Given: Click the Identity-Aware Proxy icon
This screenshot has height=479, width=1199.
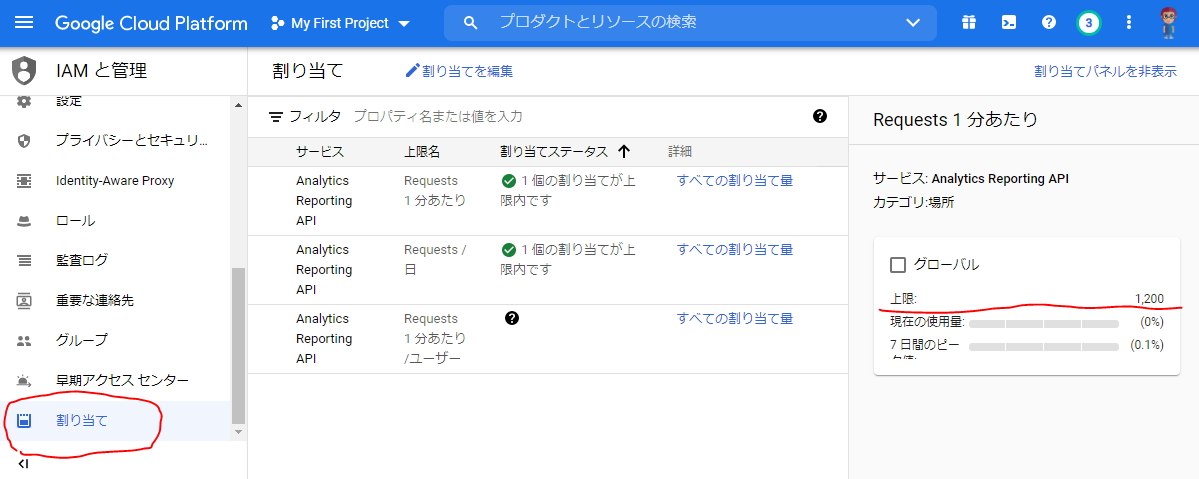Looking at the screenshot, I should click(24, 181).
